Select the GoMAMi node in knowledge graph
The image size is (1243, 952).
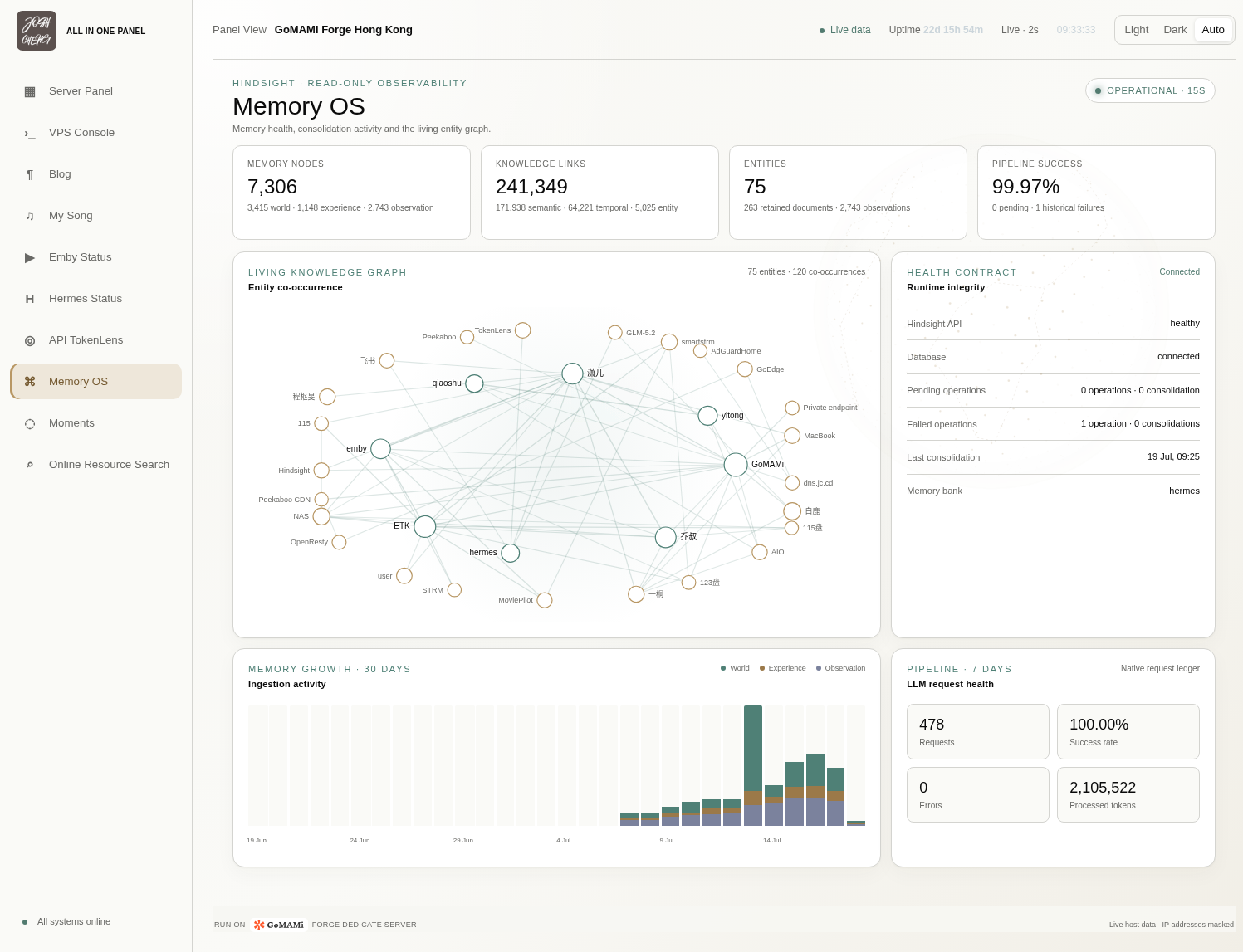pos(736,465)
